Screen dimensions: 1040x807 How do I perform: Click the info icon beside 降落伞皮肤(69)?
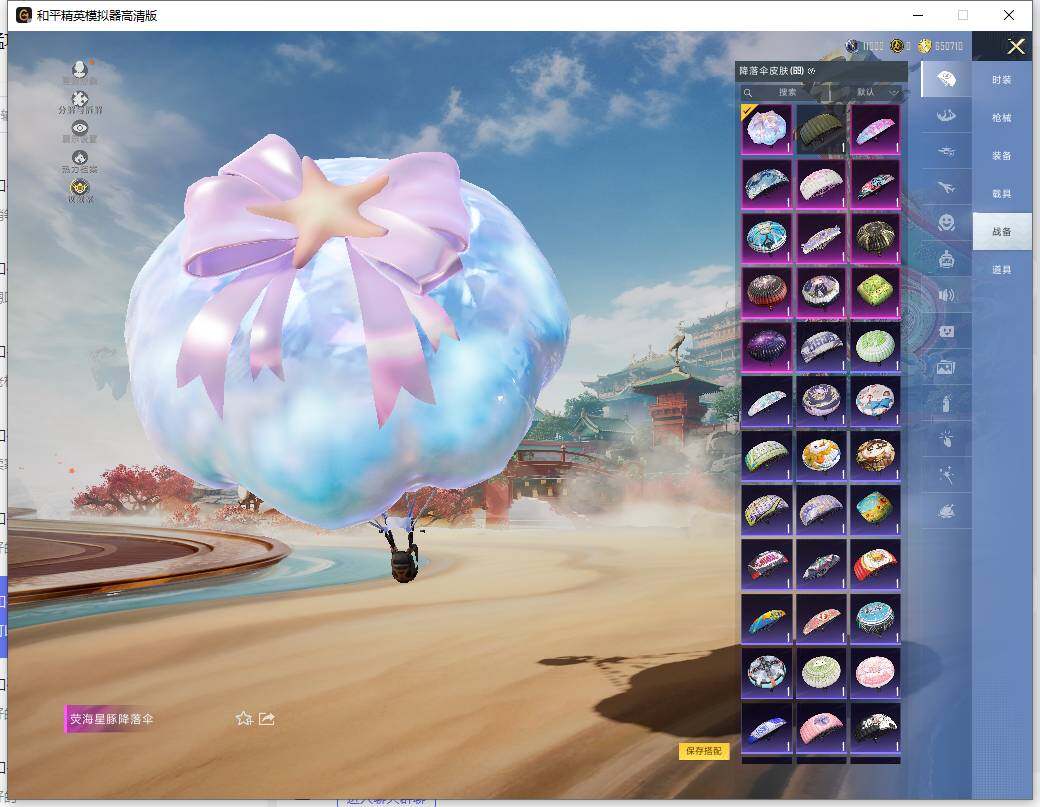tap(812, 71)
